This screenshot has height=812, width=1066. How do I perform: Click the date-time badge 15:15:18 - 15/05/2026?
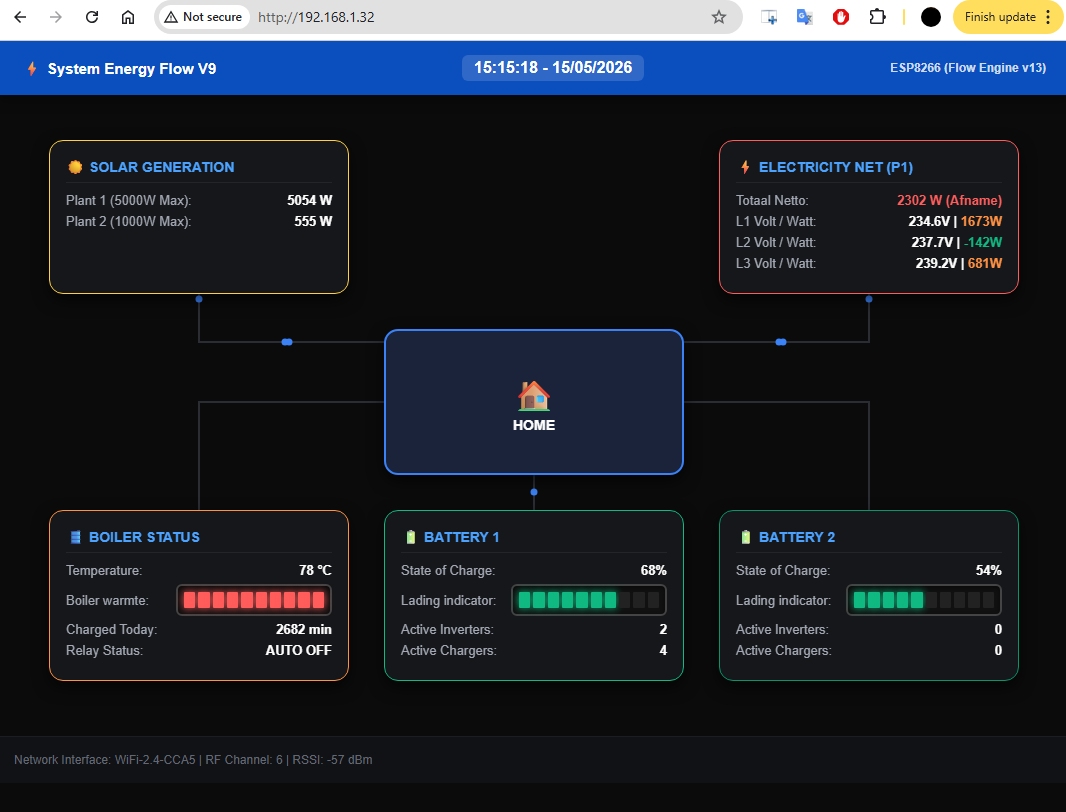pos(553,67)
